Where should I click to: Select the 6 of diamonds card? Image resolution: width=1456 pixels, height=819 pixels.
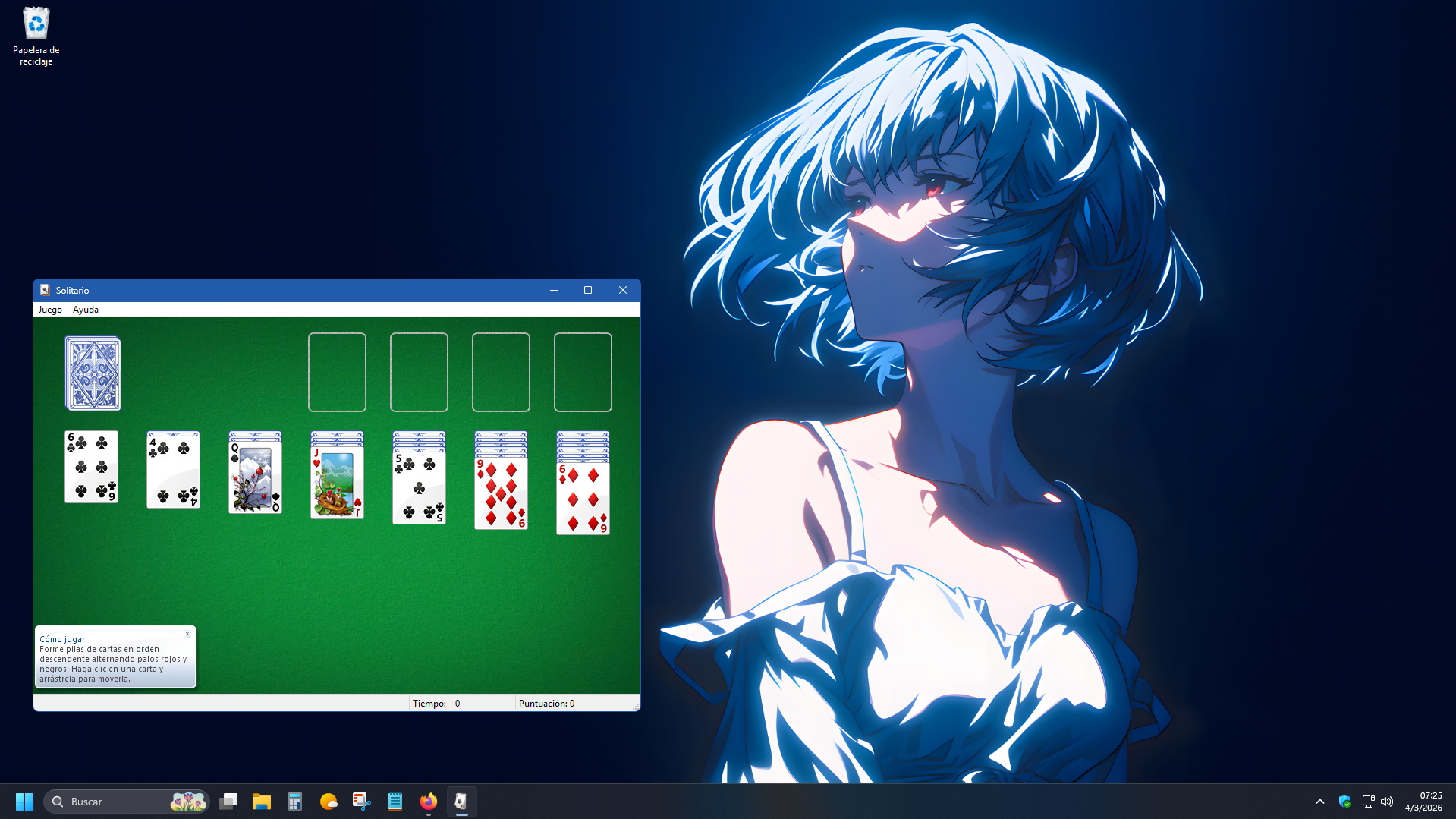[x=583, y=499]
